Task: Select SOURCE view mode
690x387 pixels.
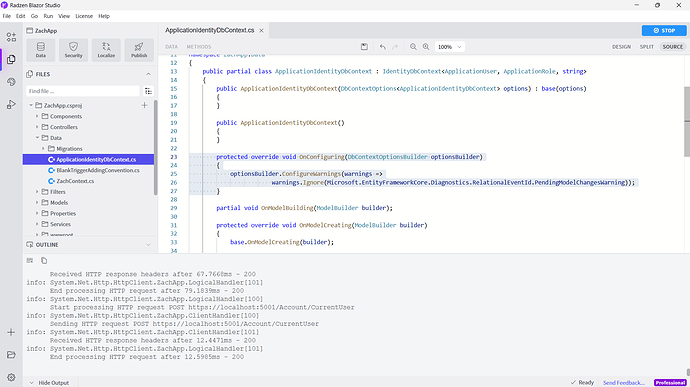Action: pos(673,47)
